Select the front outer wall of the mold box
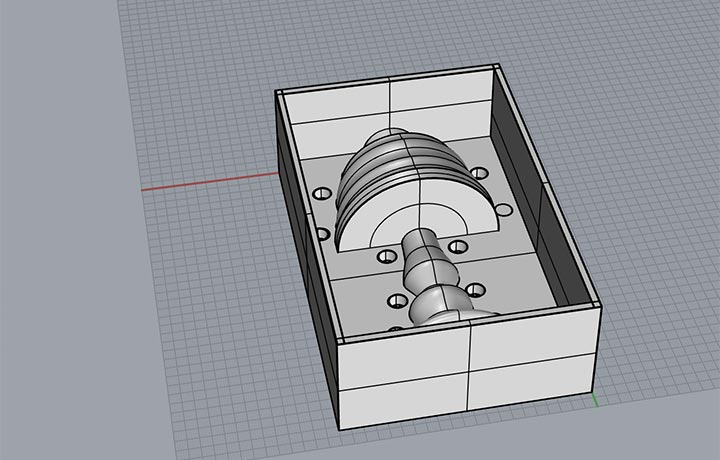720x460 pixels. click(468, 368)
